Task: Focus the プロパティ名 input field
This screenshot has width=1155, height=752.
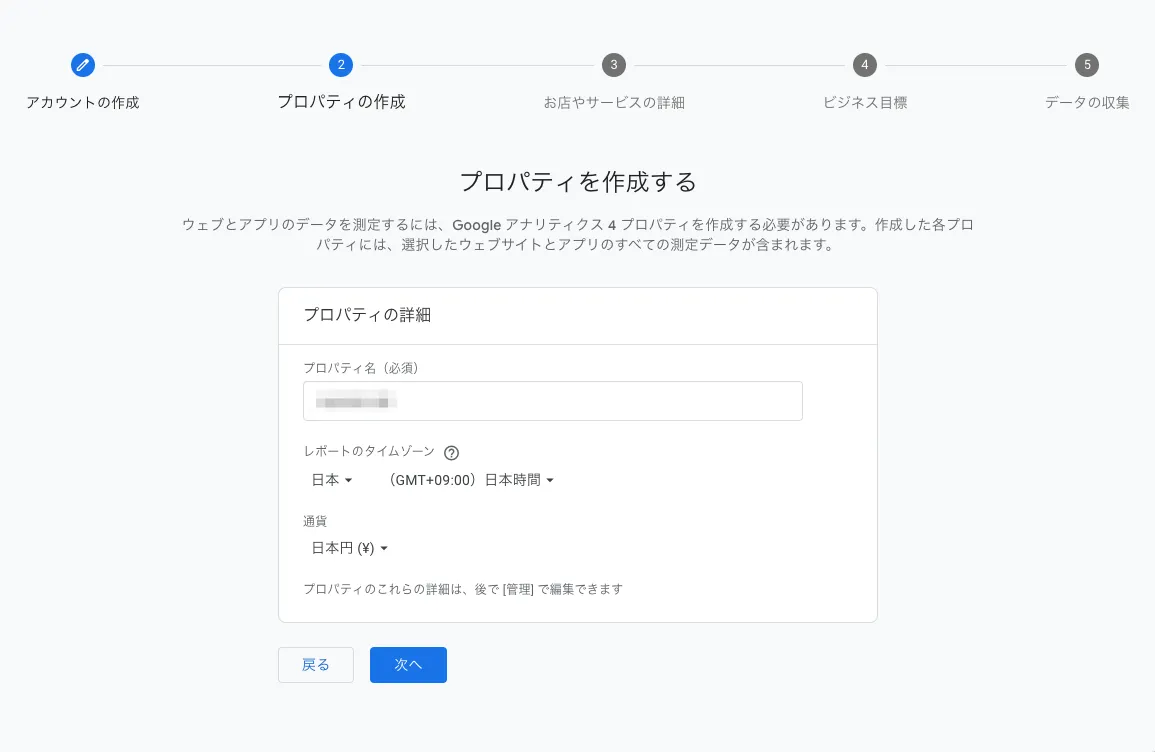Action: coord(552,401)
